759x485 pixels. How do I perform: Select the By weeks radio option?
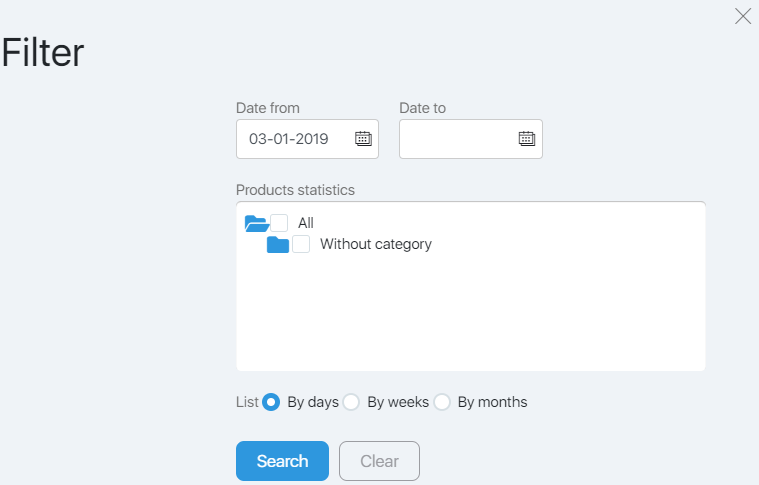[351, 402]
